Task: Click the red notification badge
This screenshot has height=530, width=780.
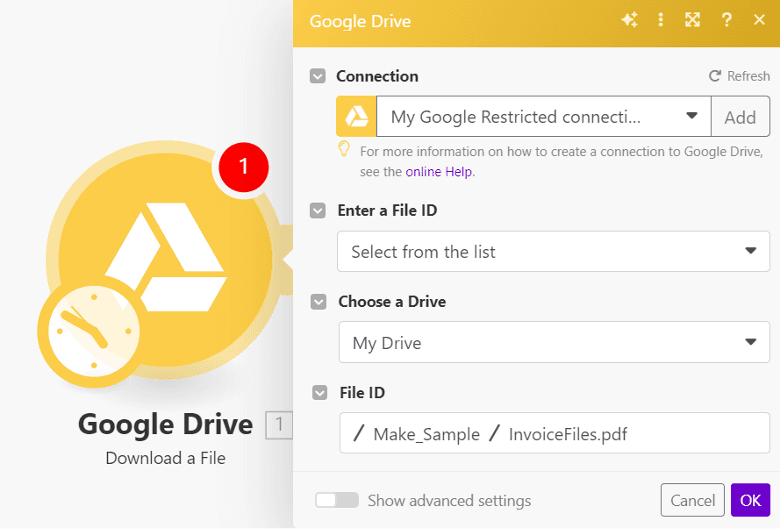Action: (x=241, y=167)
